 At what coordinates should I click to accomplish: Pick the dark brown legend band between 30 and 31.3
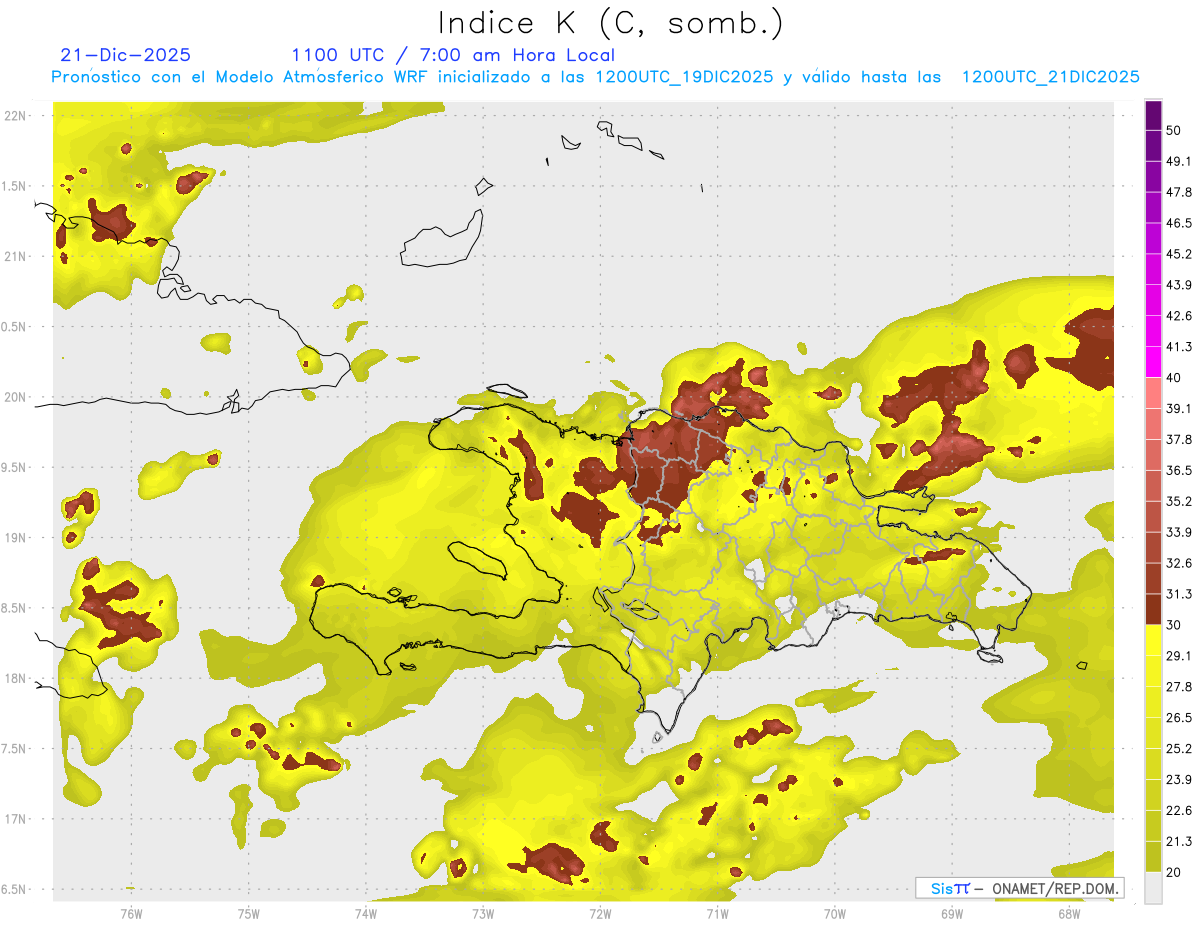[1153, 609]
